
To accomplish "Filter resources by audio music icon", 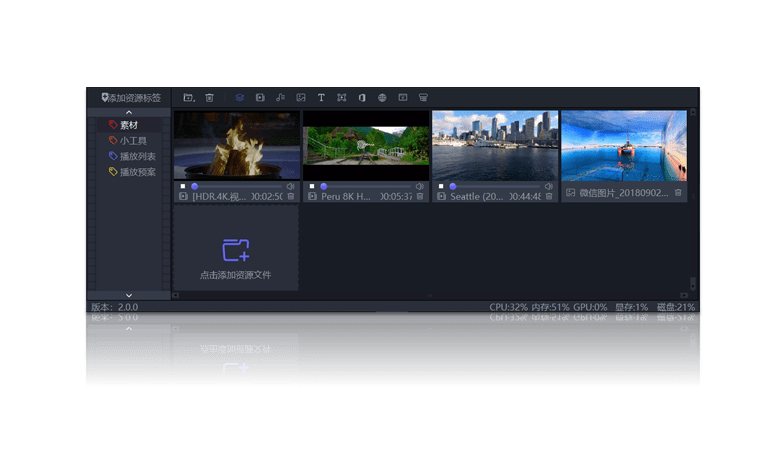I will [280, 98].
